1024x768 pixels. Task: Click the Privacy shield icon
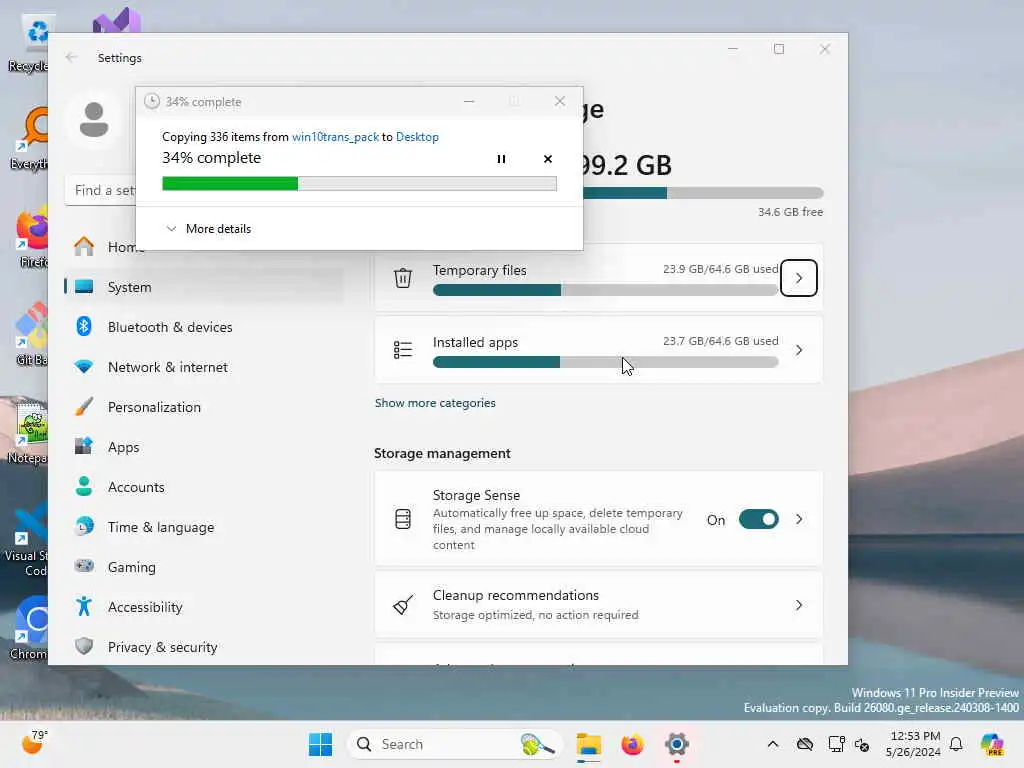click(x=84, y=646)
